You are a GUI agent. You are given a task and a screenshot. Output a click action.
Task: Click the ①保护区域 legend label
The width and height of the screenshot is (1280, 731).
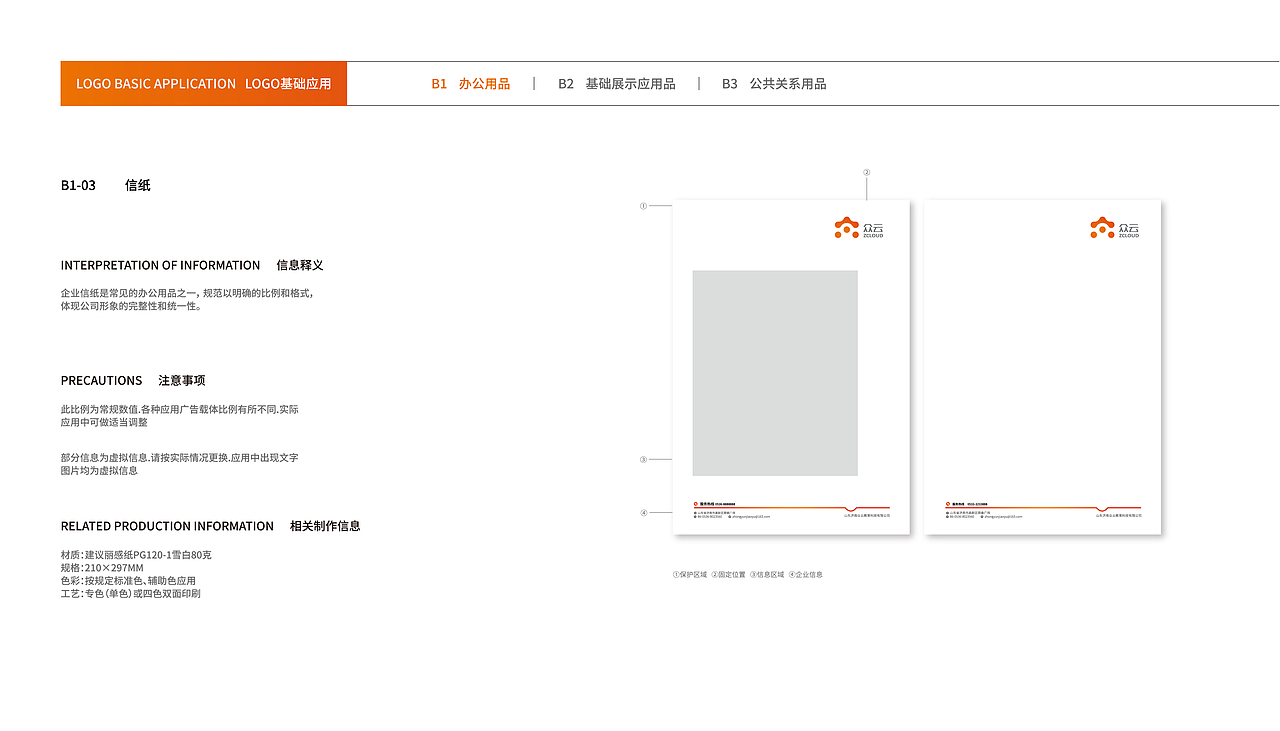pyautogui.click(x=690, y=575)
